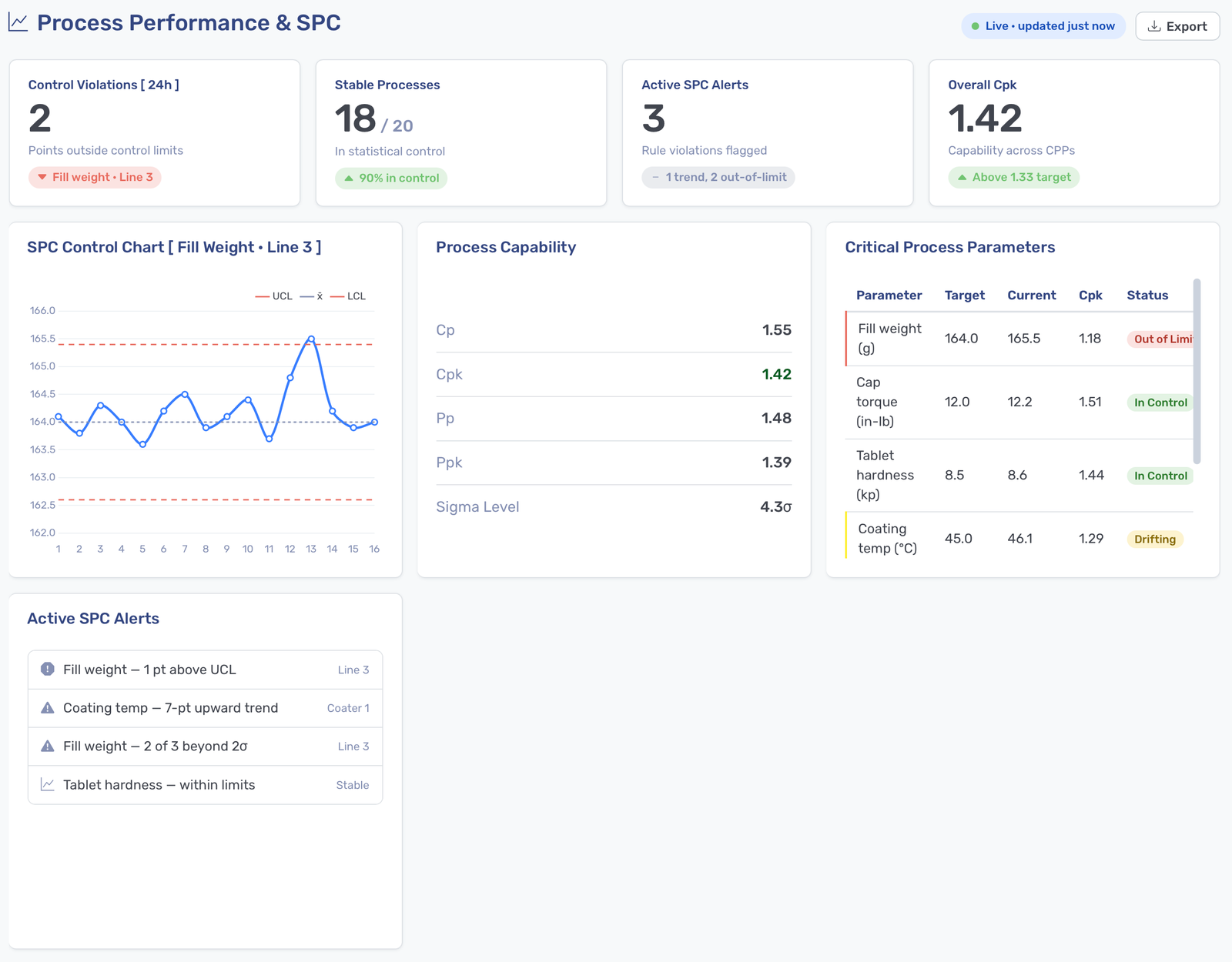The width and height of the screenshot is (1232, 962).
Task: Sort by the Current column header
Action: coord(1031,296)
